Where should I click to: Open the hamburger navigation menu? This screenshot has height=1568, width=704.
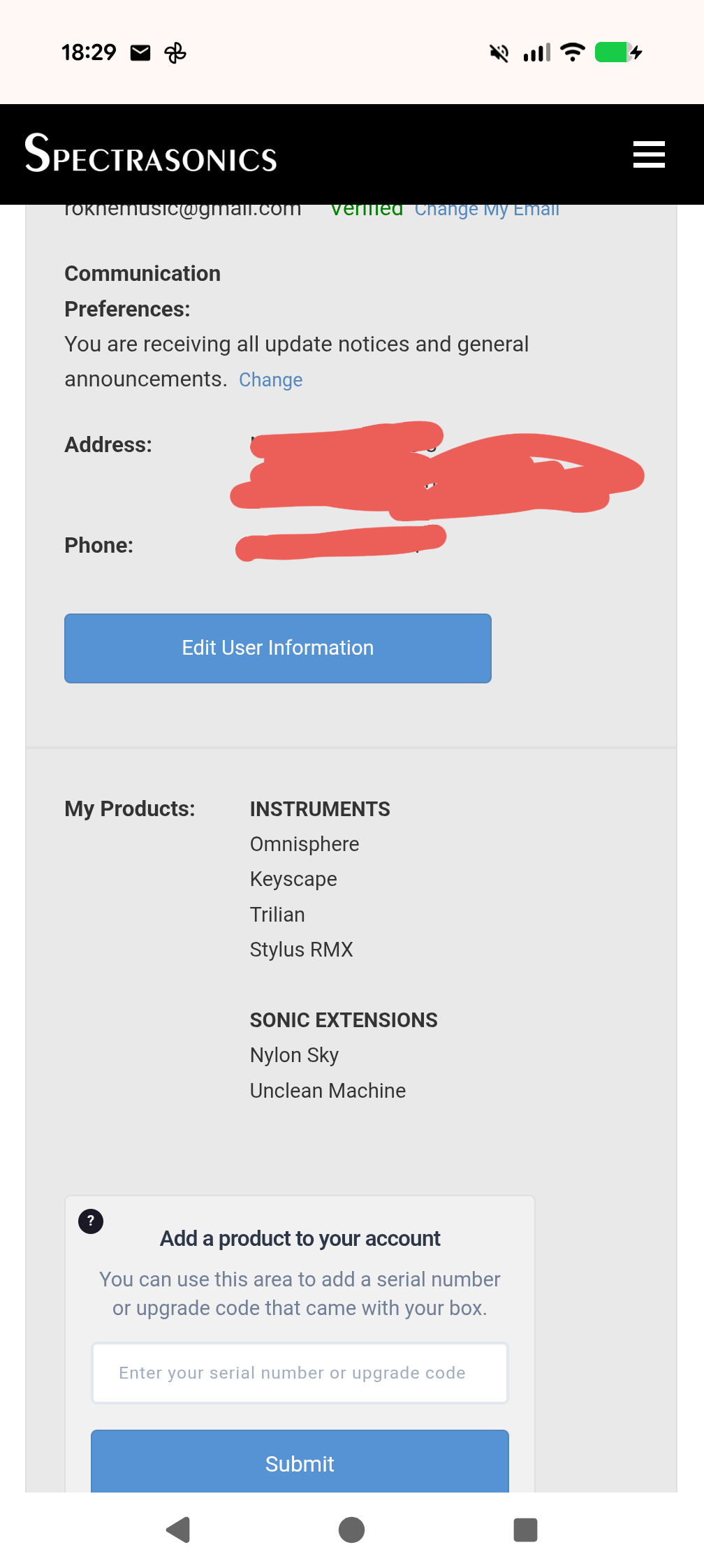(648, 154)
